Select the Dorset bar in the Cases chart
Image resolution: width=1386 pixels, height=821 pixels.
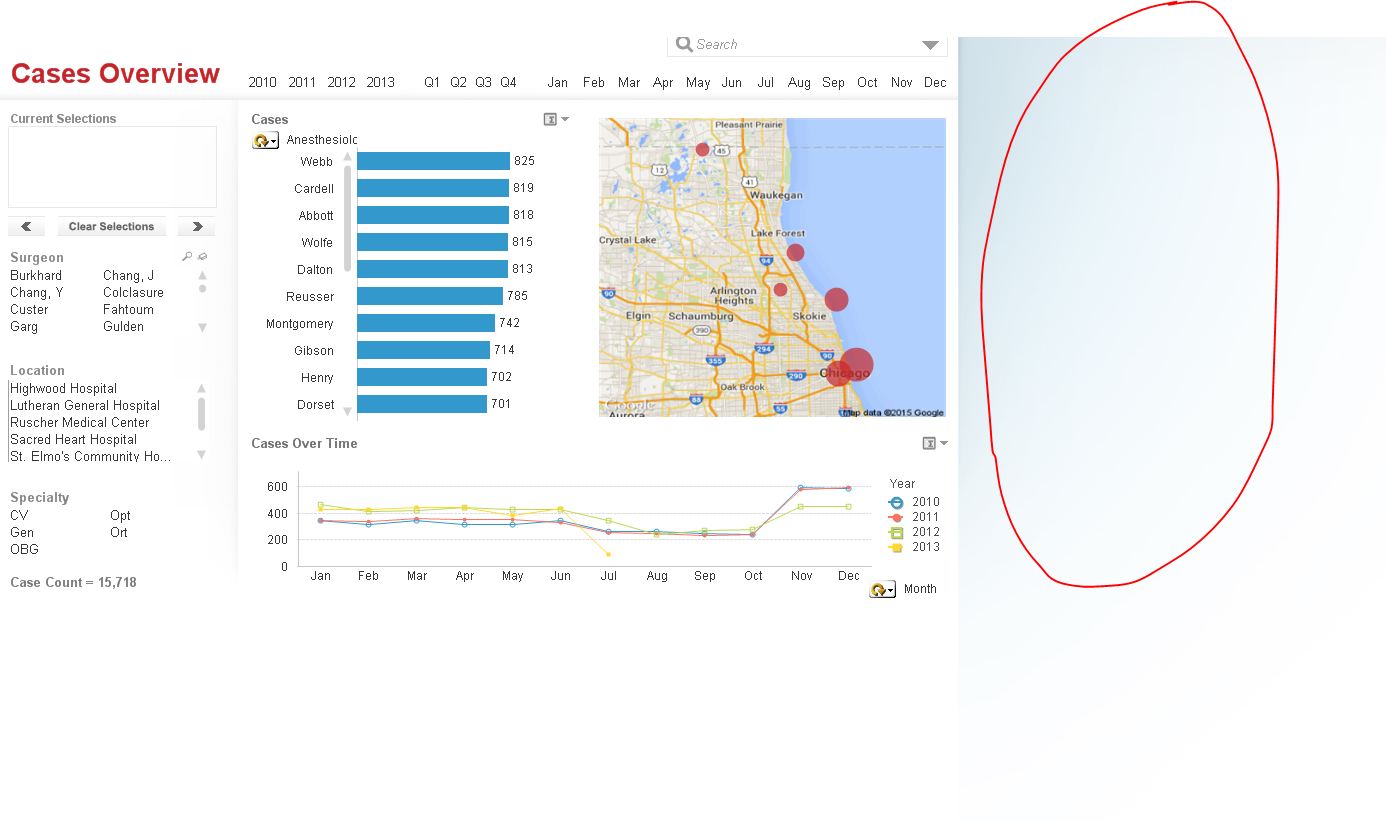422,404
